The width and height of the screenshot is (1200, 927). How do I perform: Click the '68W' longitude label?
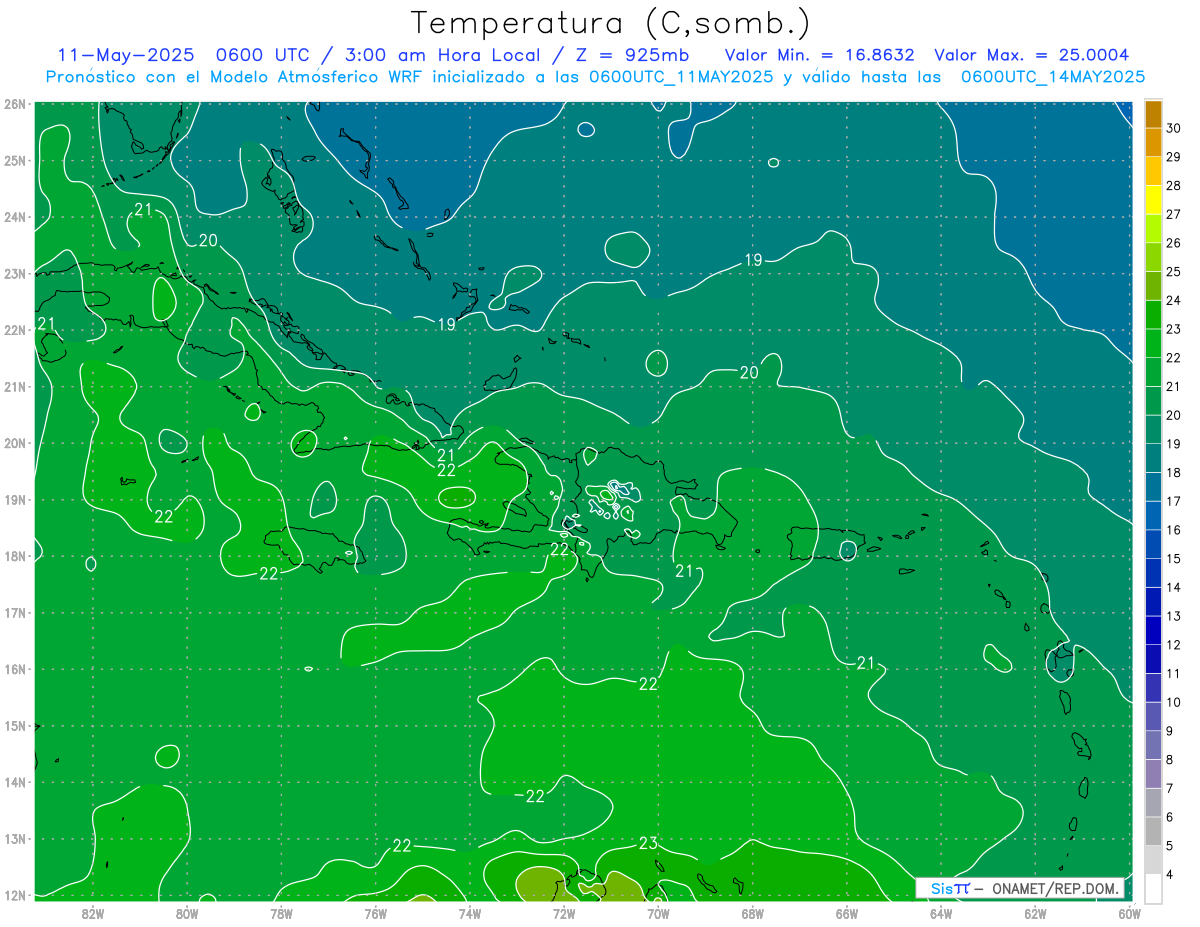(752, 912)
